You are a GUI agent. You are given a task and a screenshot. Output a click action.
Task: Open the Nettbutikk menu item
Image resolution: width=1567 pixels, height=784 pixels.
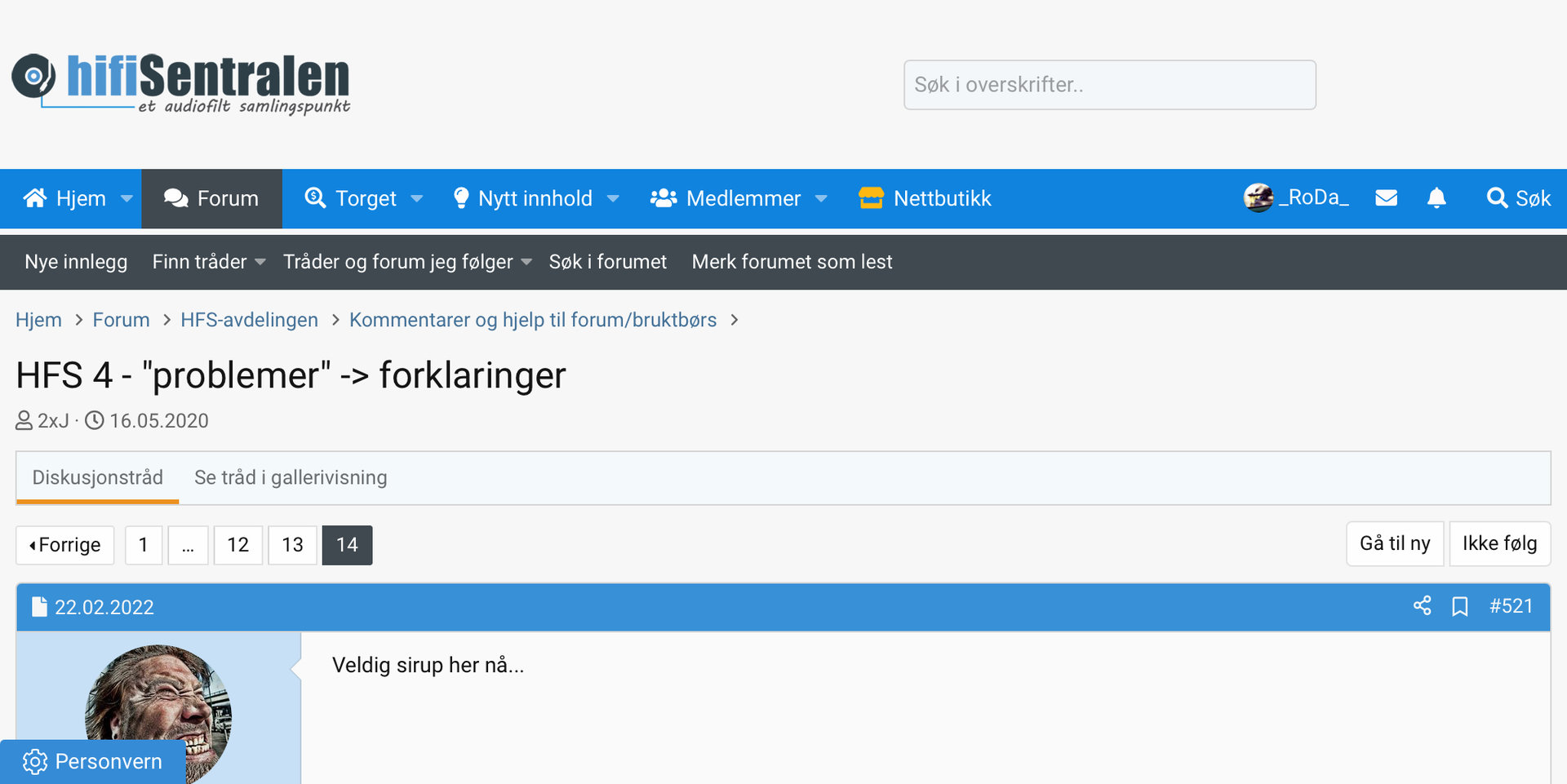tap(926, 198)
